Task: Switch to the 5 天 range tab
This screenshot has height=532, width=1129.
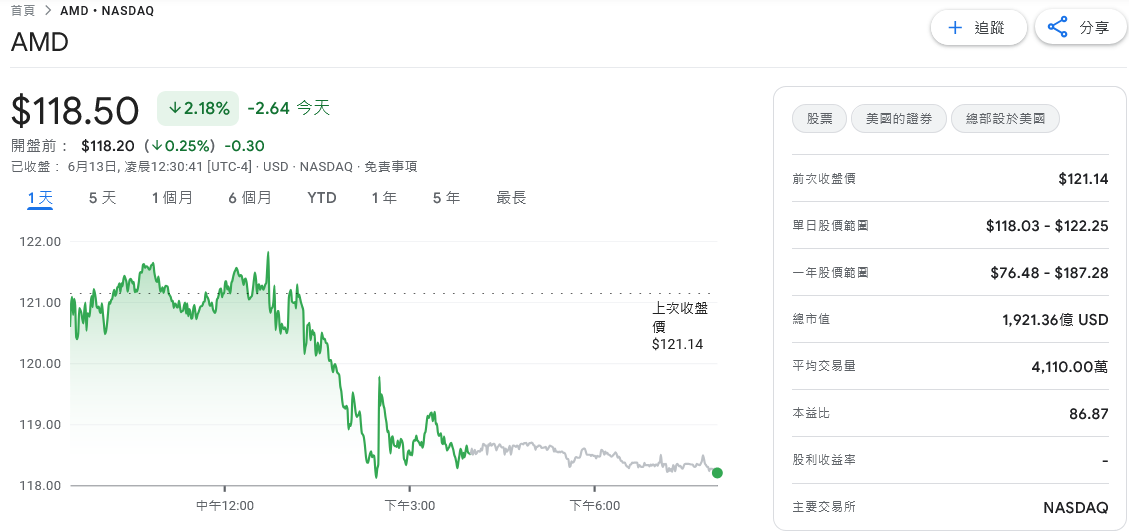Action: coord(102,198)
